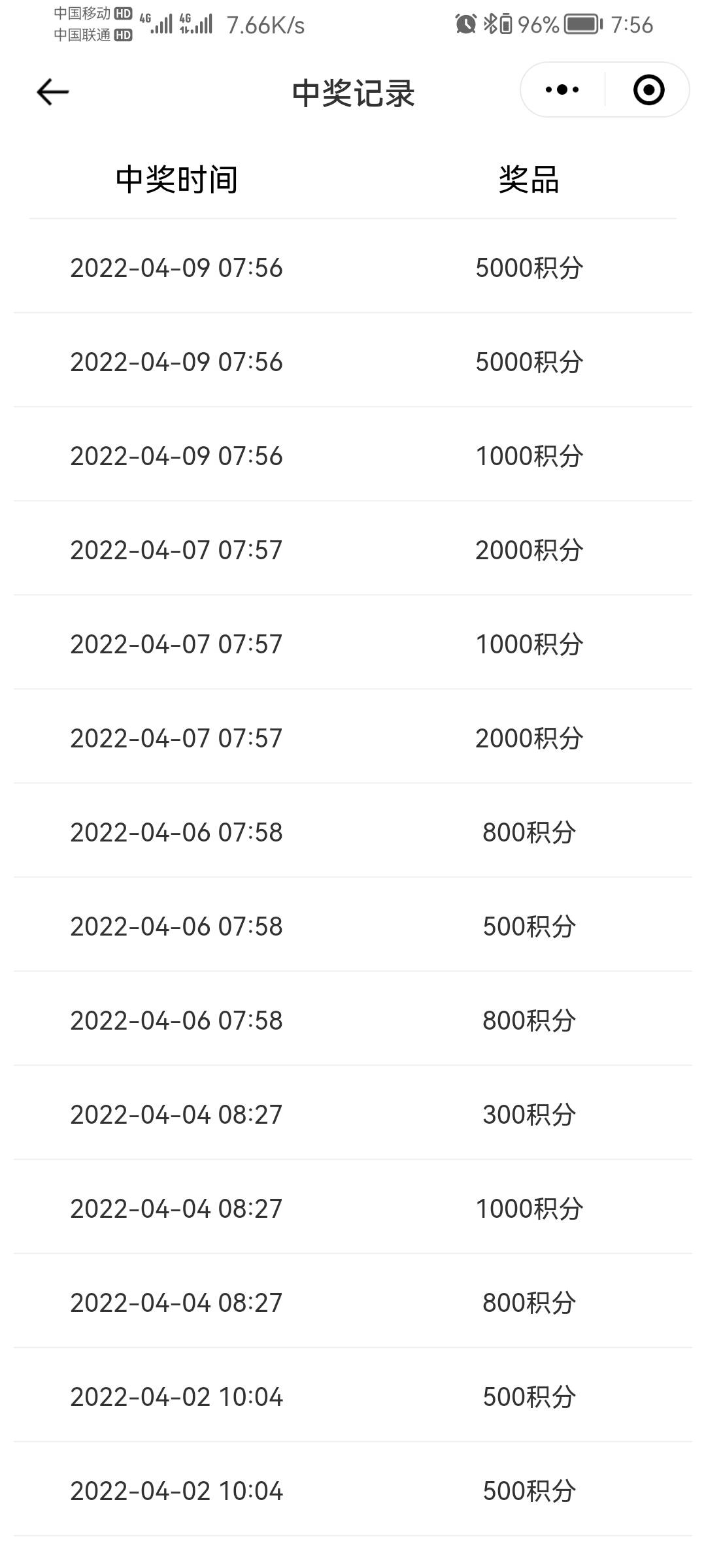
Task: Tap the alarm clock status icon
Action: [x=465, y=24]
